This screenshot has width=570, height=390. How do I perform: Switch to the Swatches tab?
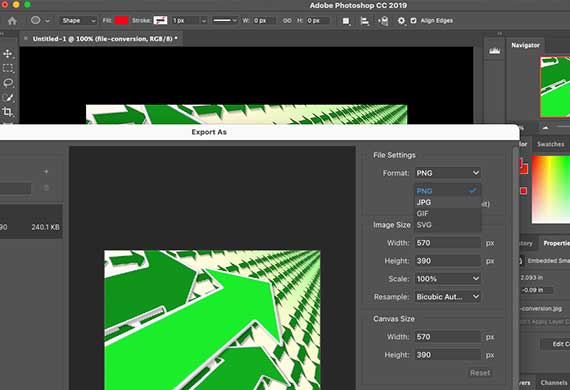(x=550, y=144)
